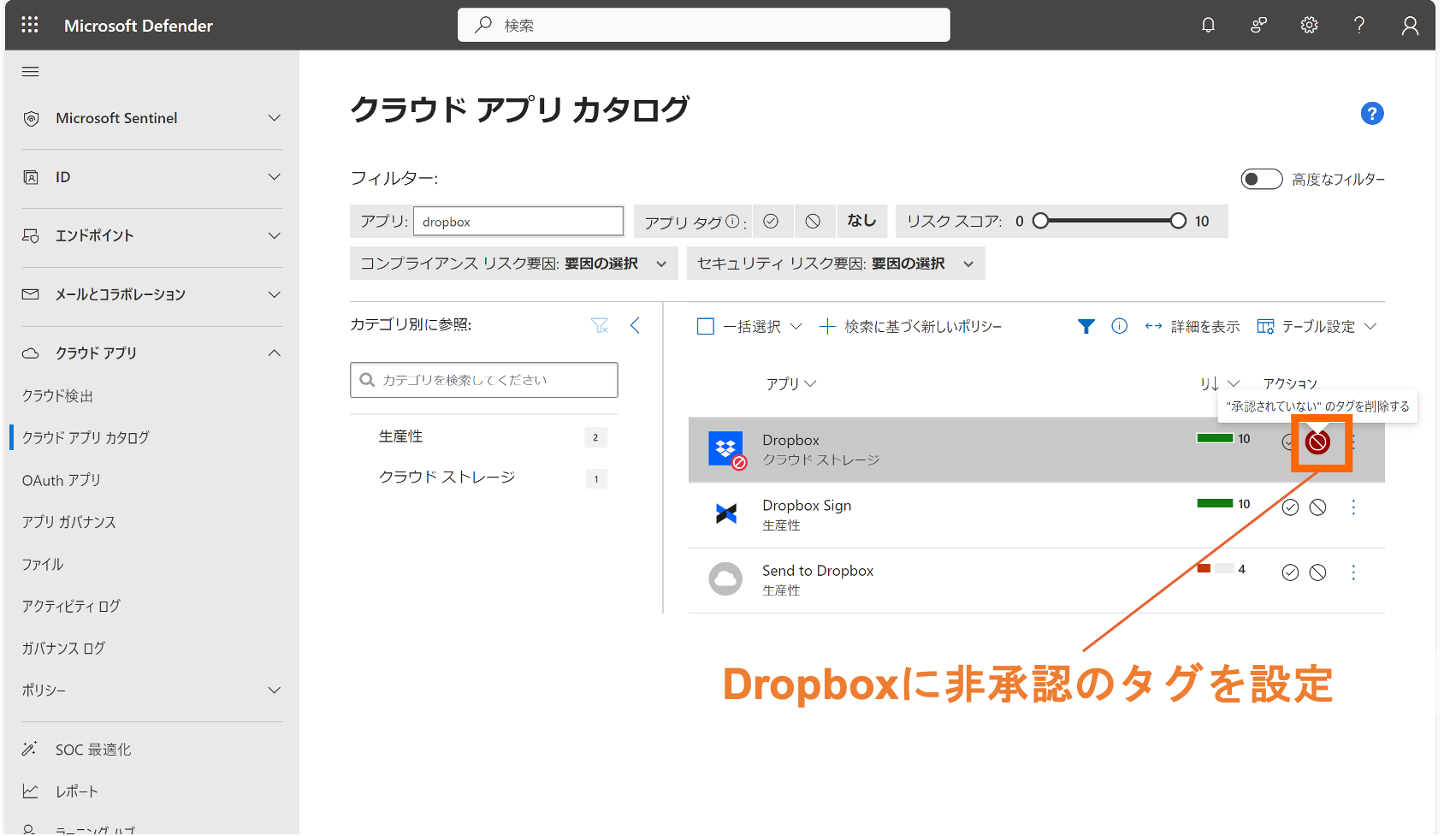The width and height of the screenshot is (1456, 836).
Task: Check the bulk selection checkbox
Action: tap(706, 326)
